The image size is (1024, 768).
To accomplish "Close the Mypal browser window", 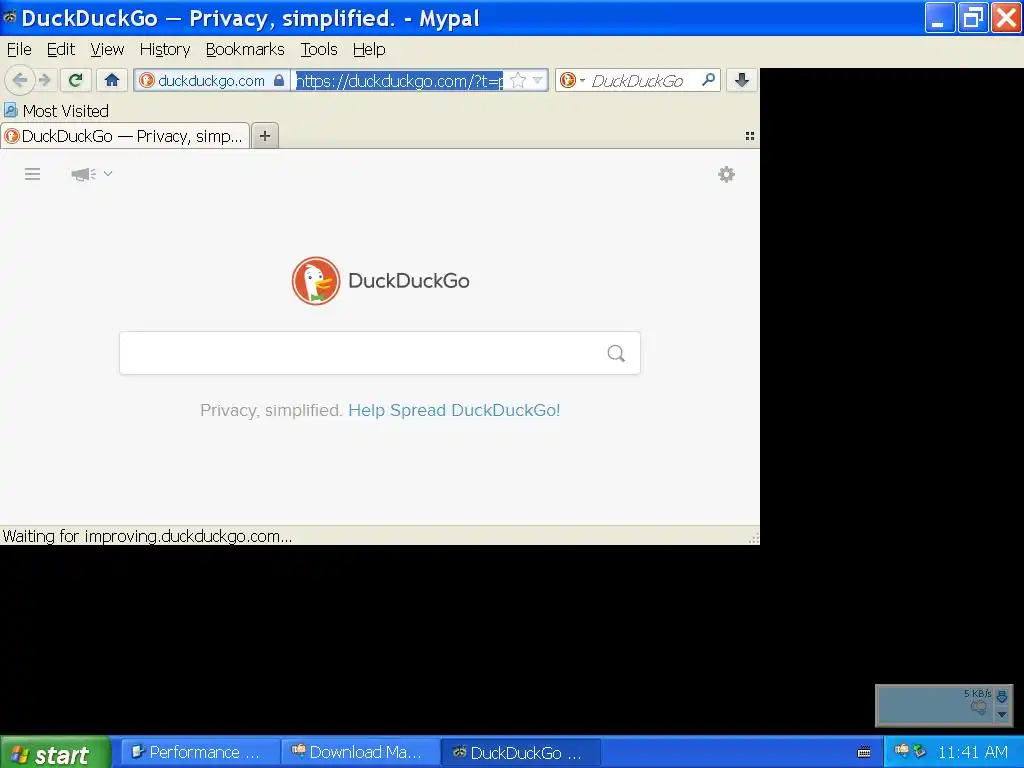I will point(1006,18).
